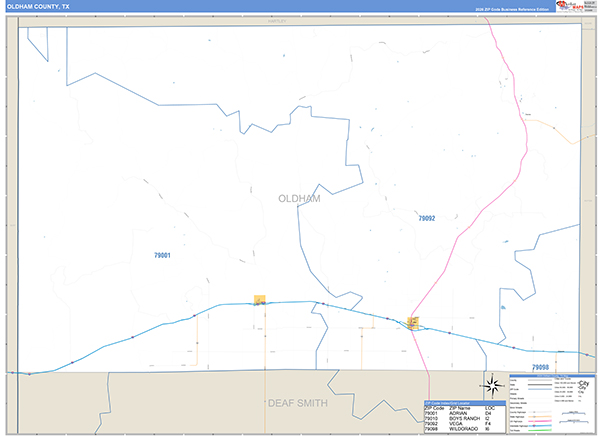Select the 79092 VEGA index row
Screen dimensions: 600x436
[x=465, y=424]
